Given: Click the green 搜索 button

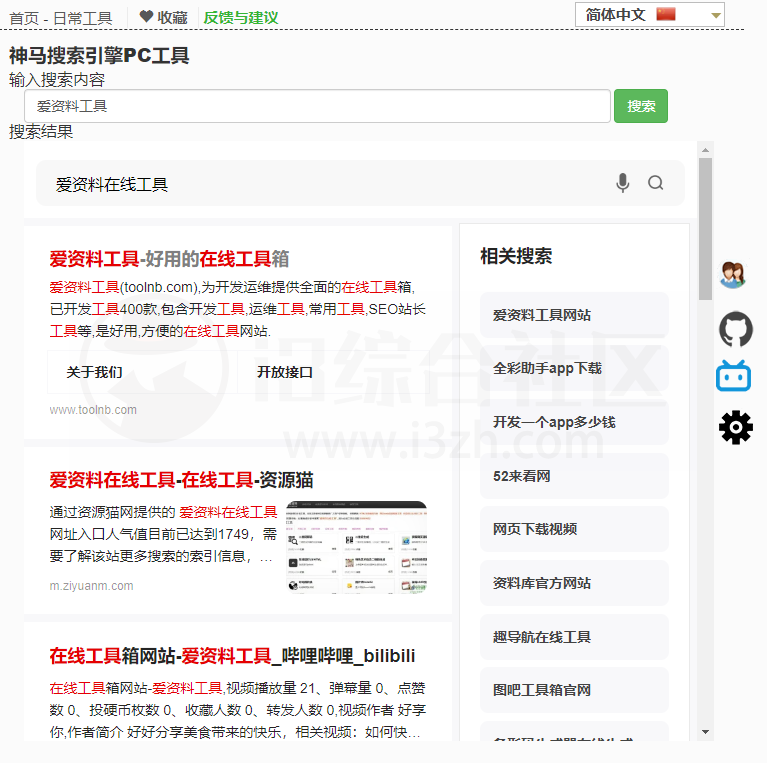Looking at the screenshot, I should click(641, 106).
